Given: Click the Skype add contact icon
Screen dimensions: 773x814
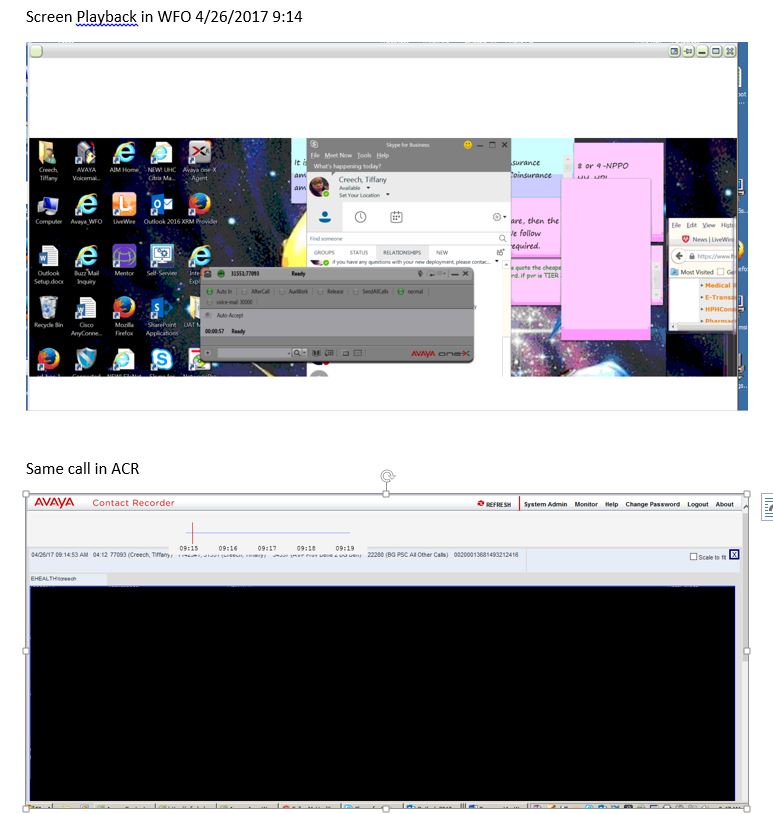Looking at the screenshot, I should pyautogui.click(x=500, y=252).
